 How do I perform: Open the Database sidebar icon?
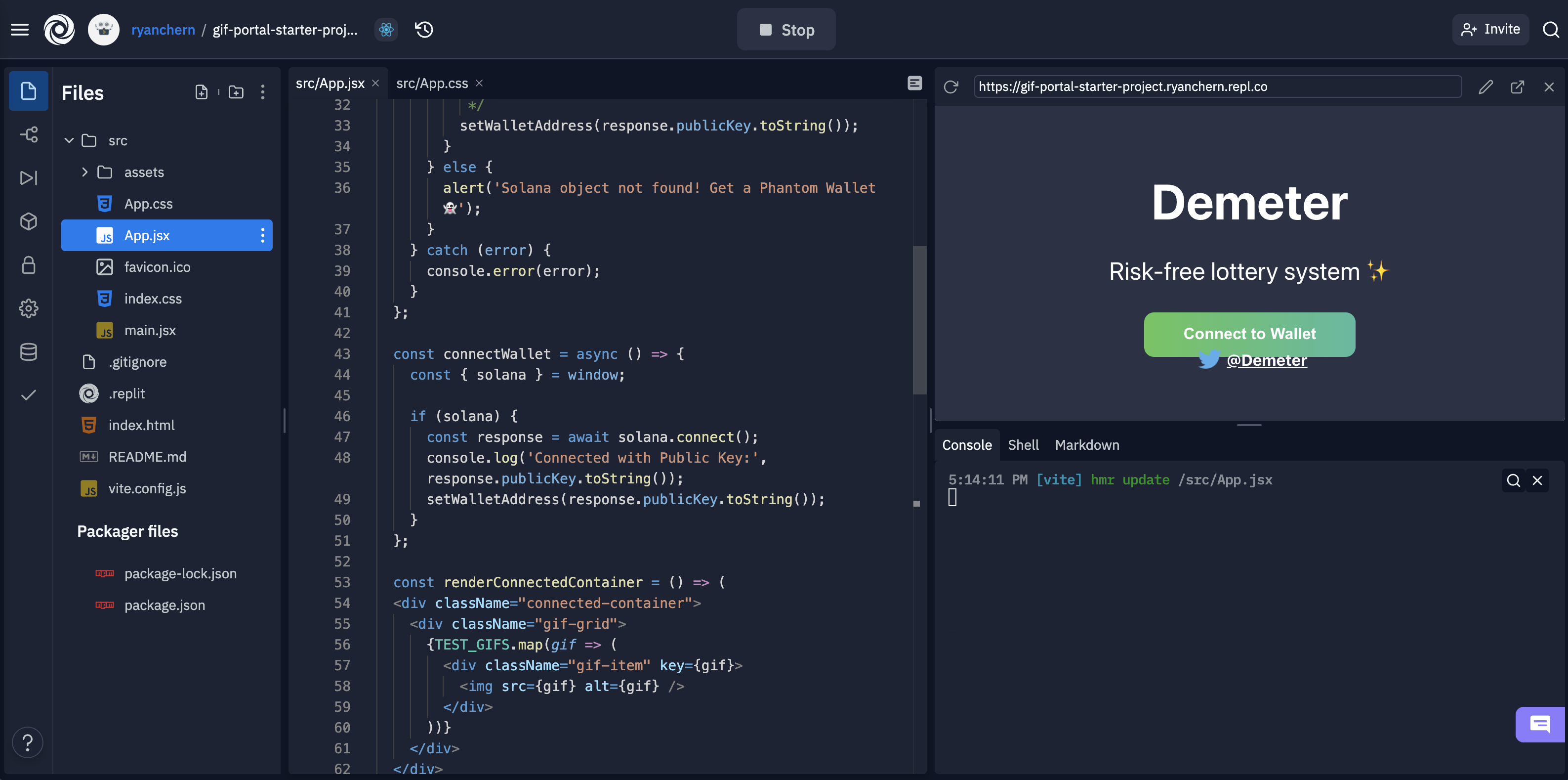point(29,352)
